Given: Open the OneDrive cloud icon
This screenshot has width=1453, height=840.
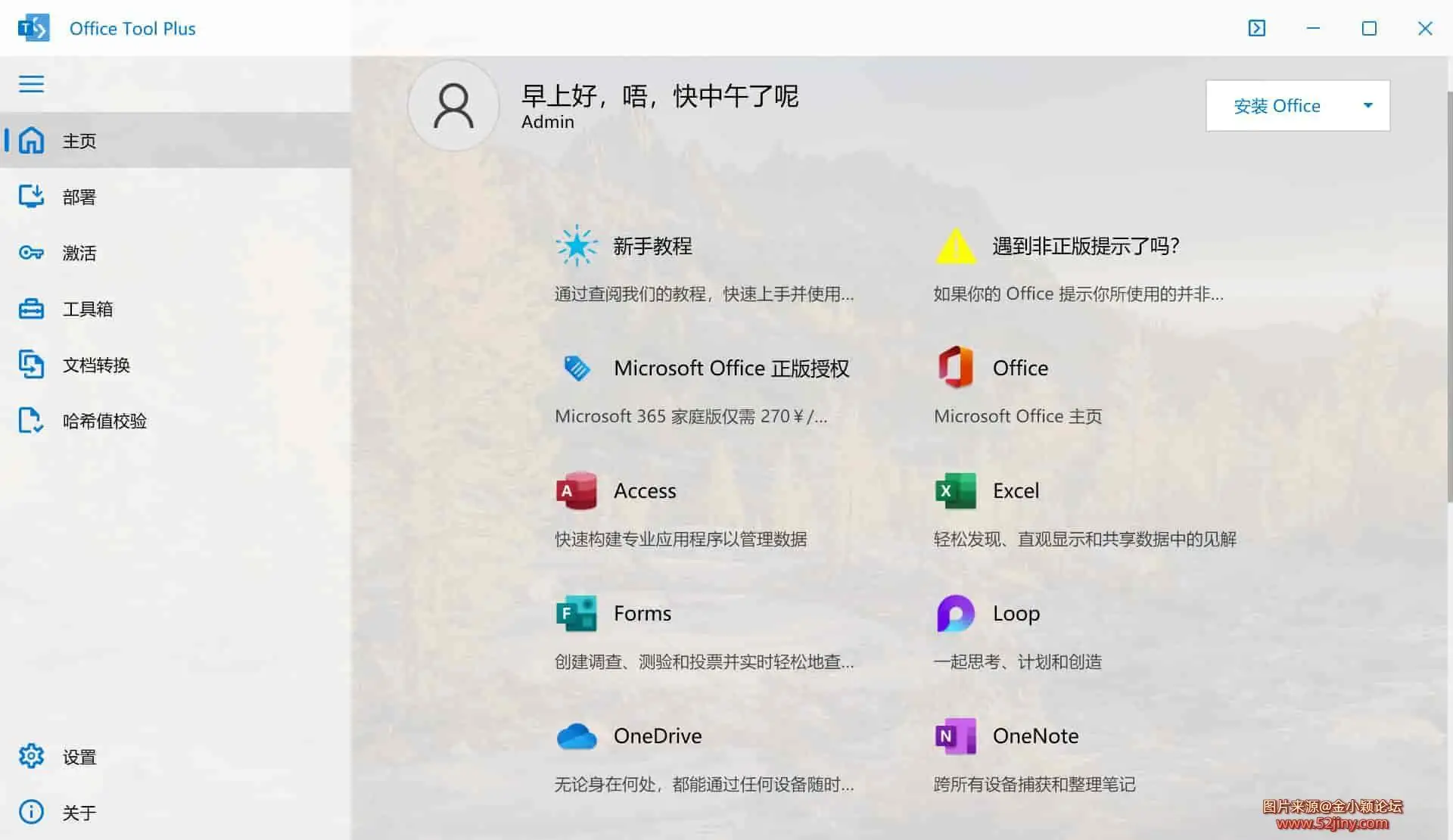Looking at the screenshot, I should (577, 736).
